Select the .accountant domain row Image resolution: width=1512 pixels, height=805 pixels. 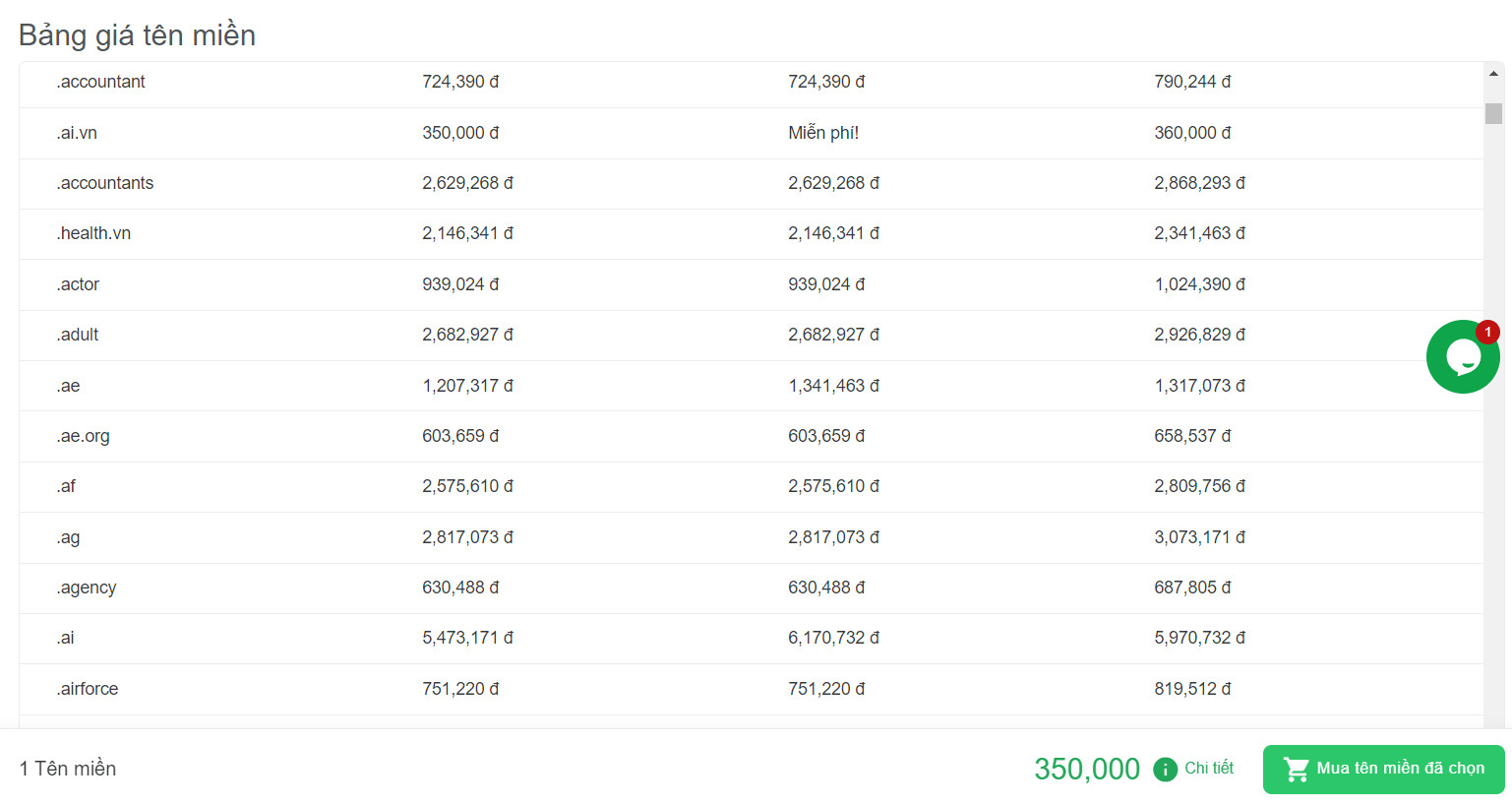[752, 83]
